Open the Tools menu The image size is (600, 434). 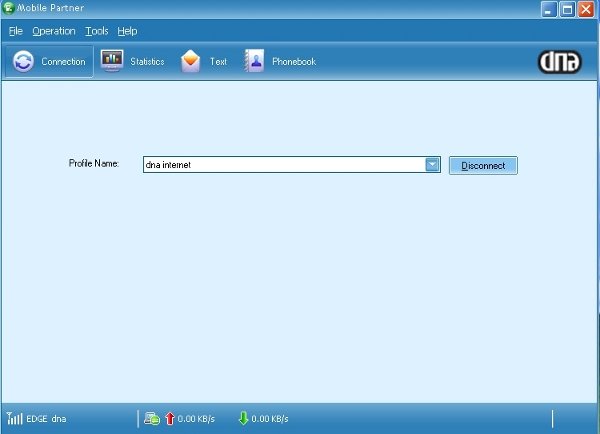coord(97,31)
